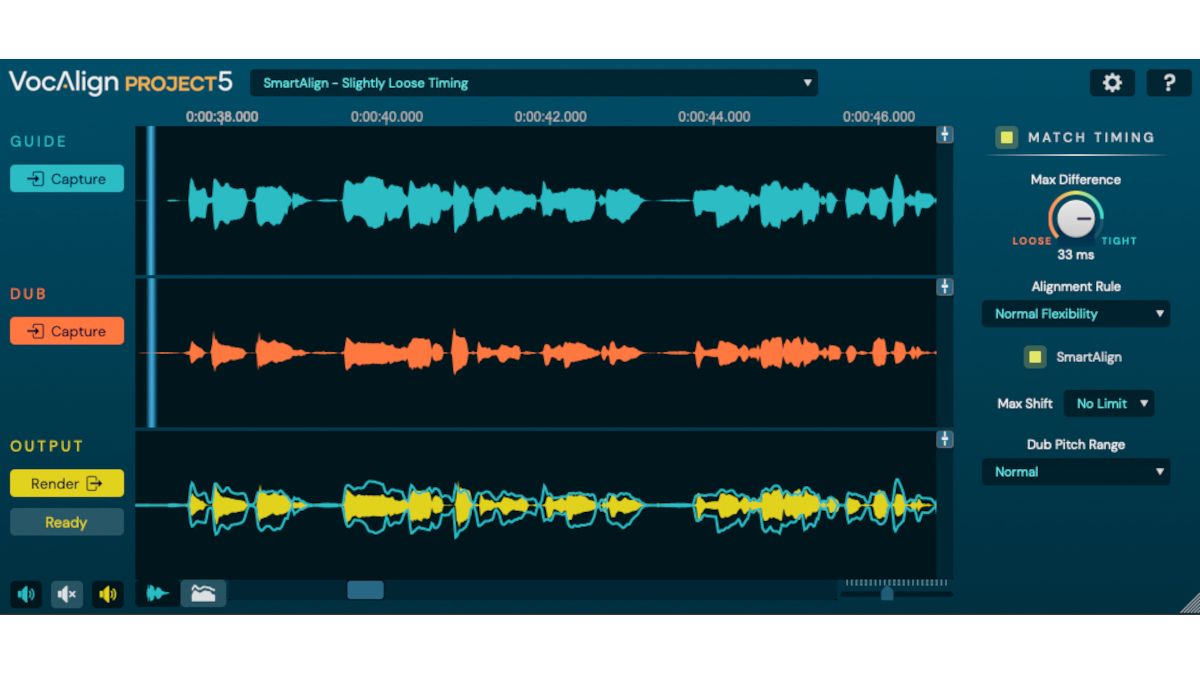Play the Output audio via yellow speaker

tap(108, 594)
